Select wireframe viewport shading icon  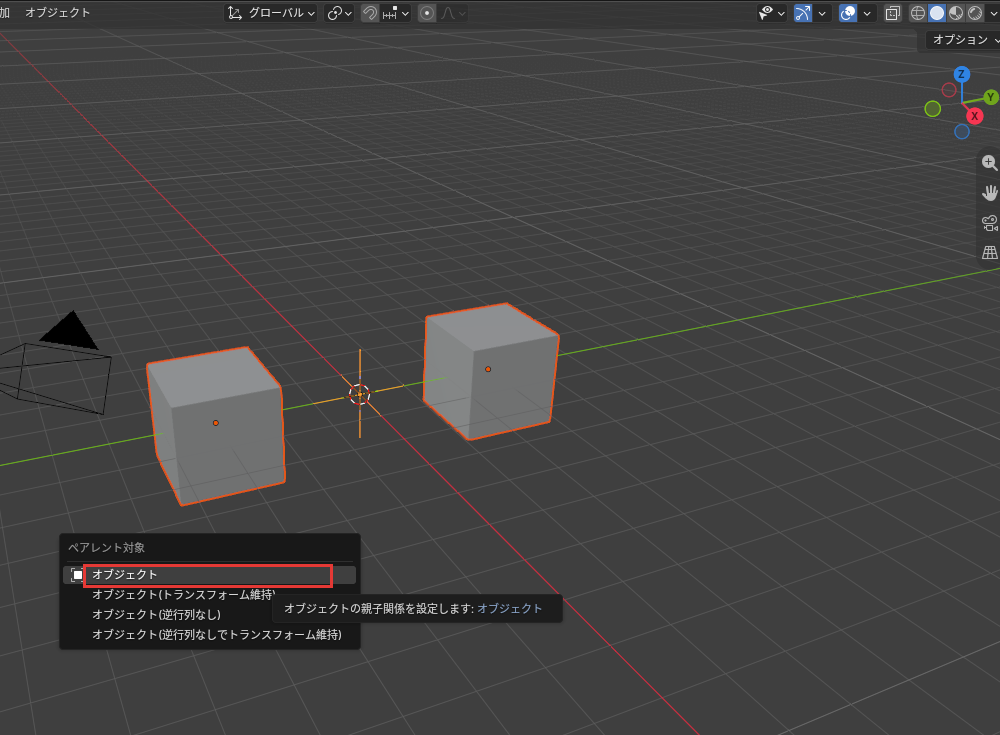pyautogui.click(x=918, y=13)
